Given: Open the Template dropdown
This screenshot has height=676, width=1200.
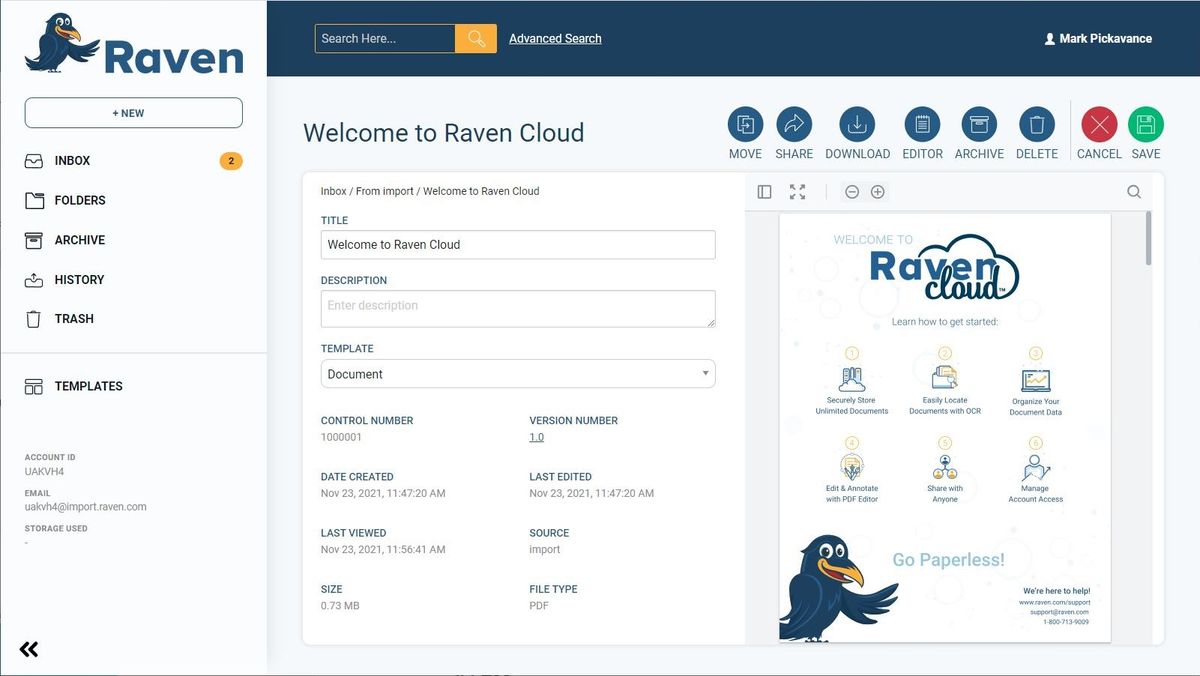Looking at the screenshot, I should click(517, 373).
